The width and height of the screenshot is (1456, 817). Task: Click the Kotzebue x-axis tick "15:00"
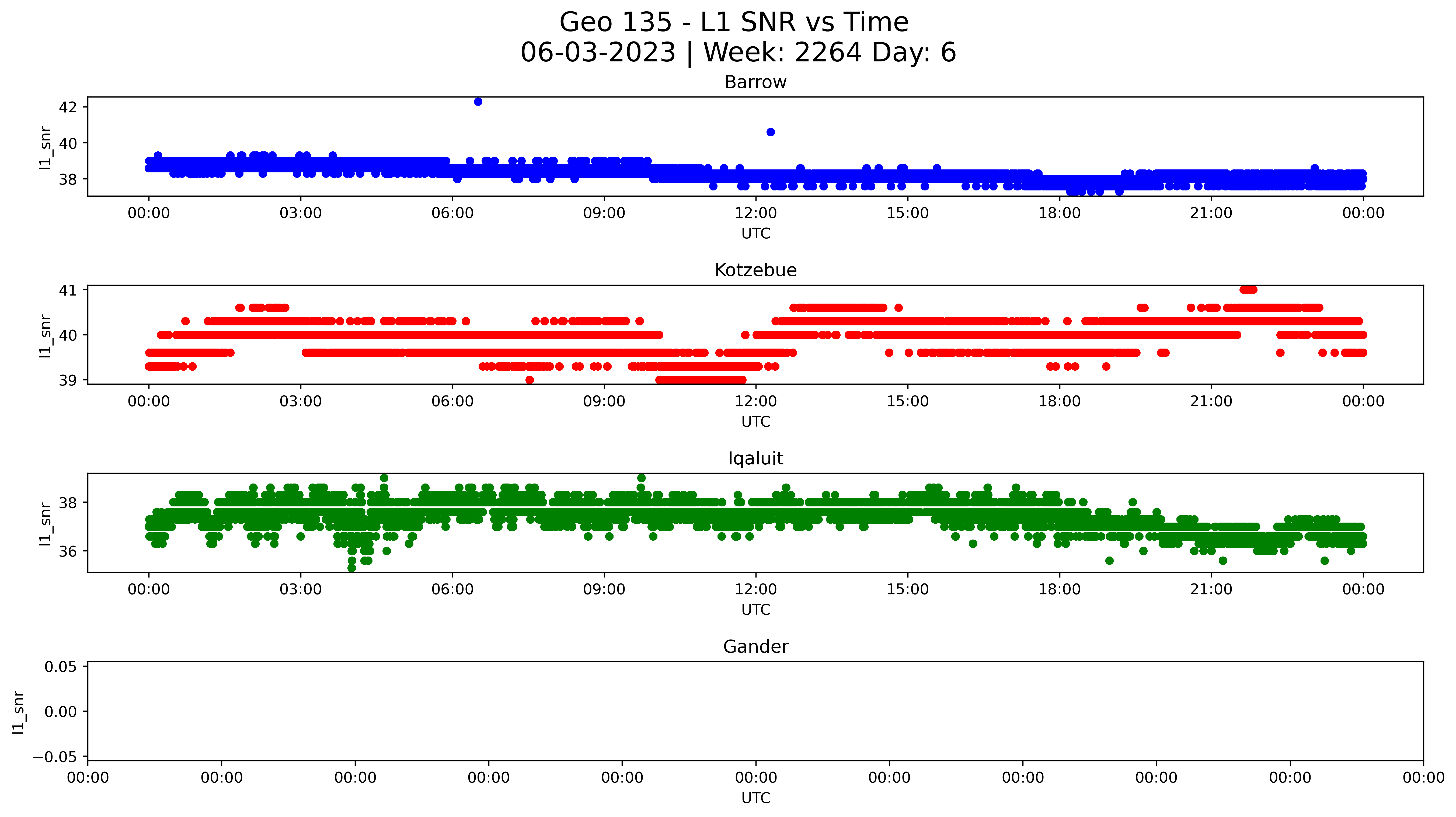click(908, 401)
